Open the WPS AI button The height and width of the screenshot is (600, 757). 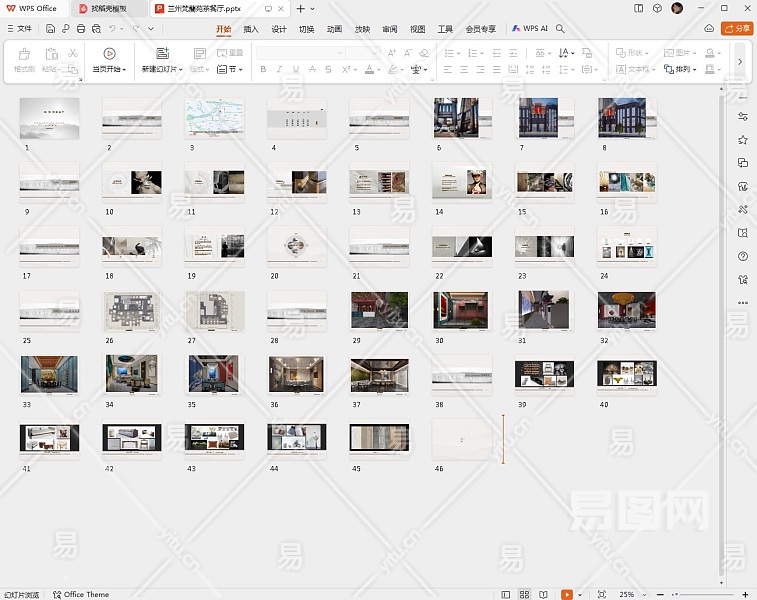530,29
